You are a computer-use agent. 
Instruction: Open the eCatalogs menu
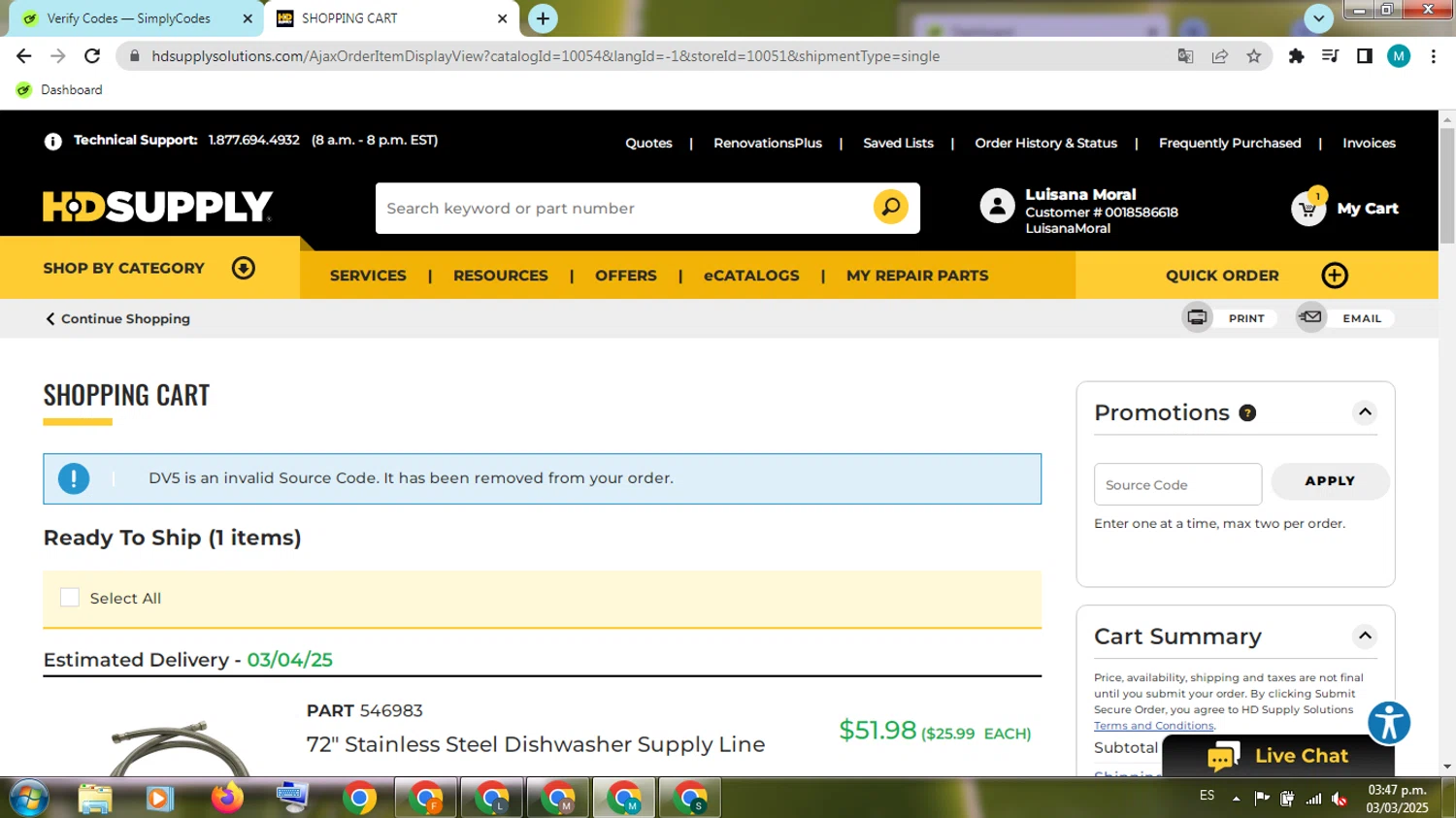(751, 276)
